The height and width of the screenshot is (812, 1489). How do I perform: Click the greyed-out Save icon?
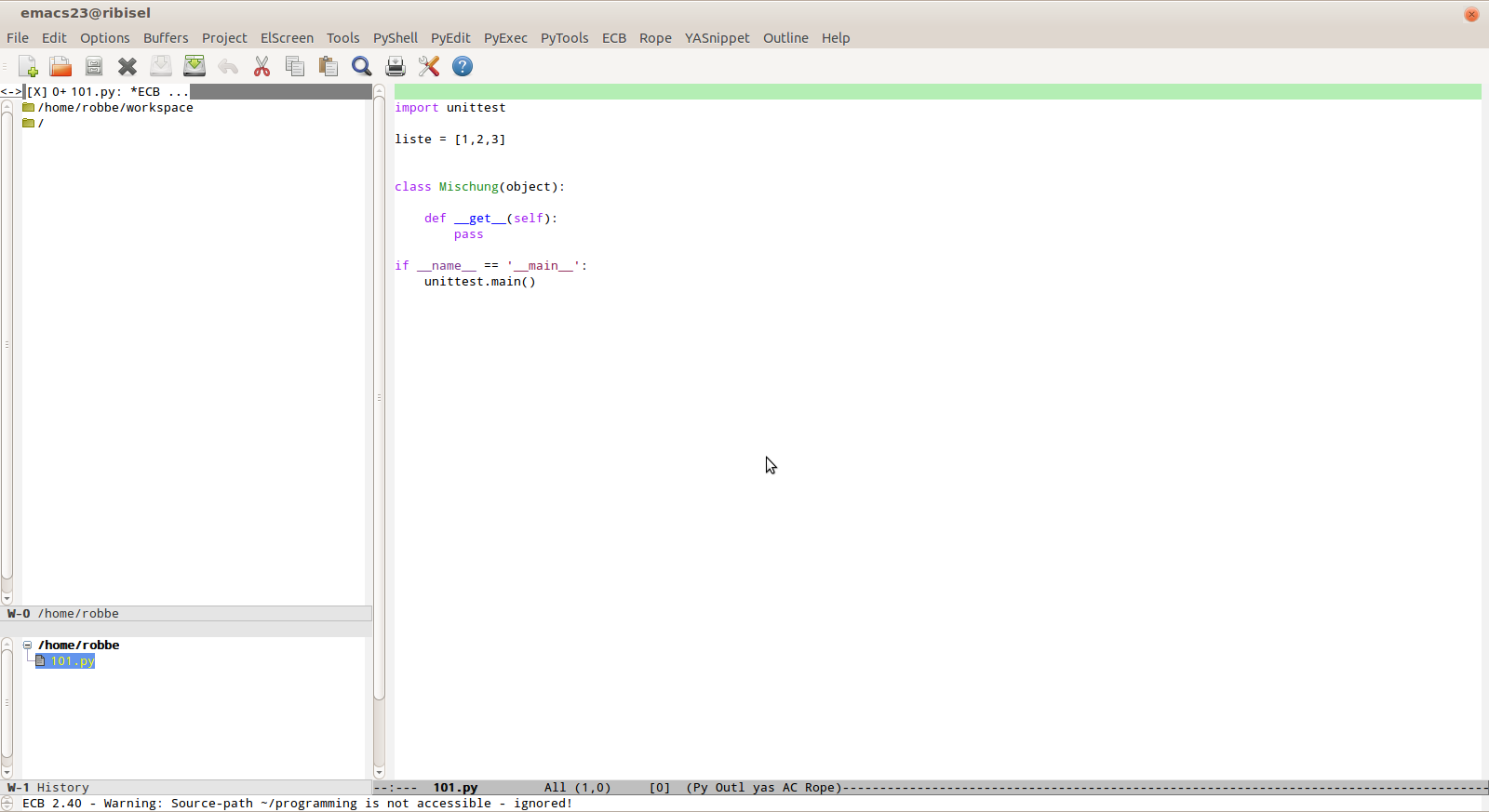[x=161, y=66]
